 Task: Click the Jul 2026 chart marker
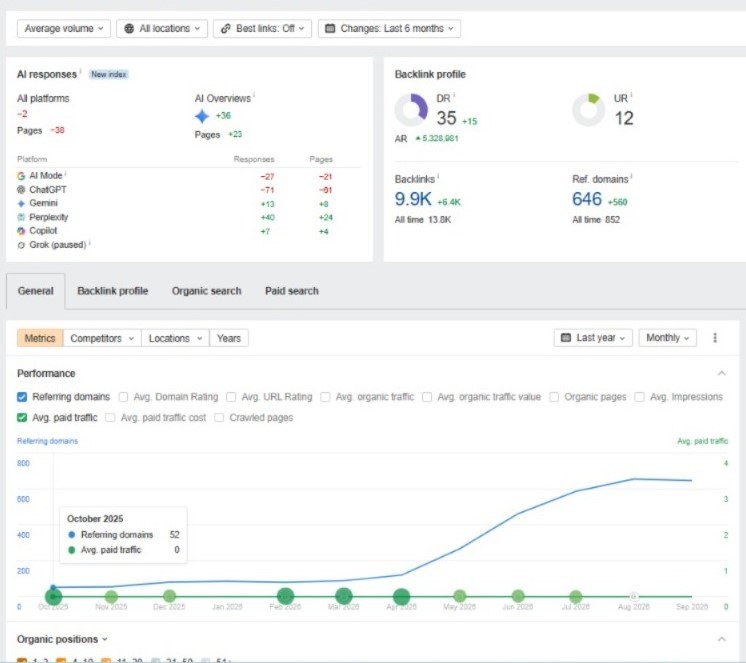[x=576, y=596]
